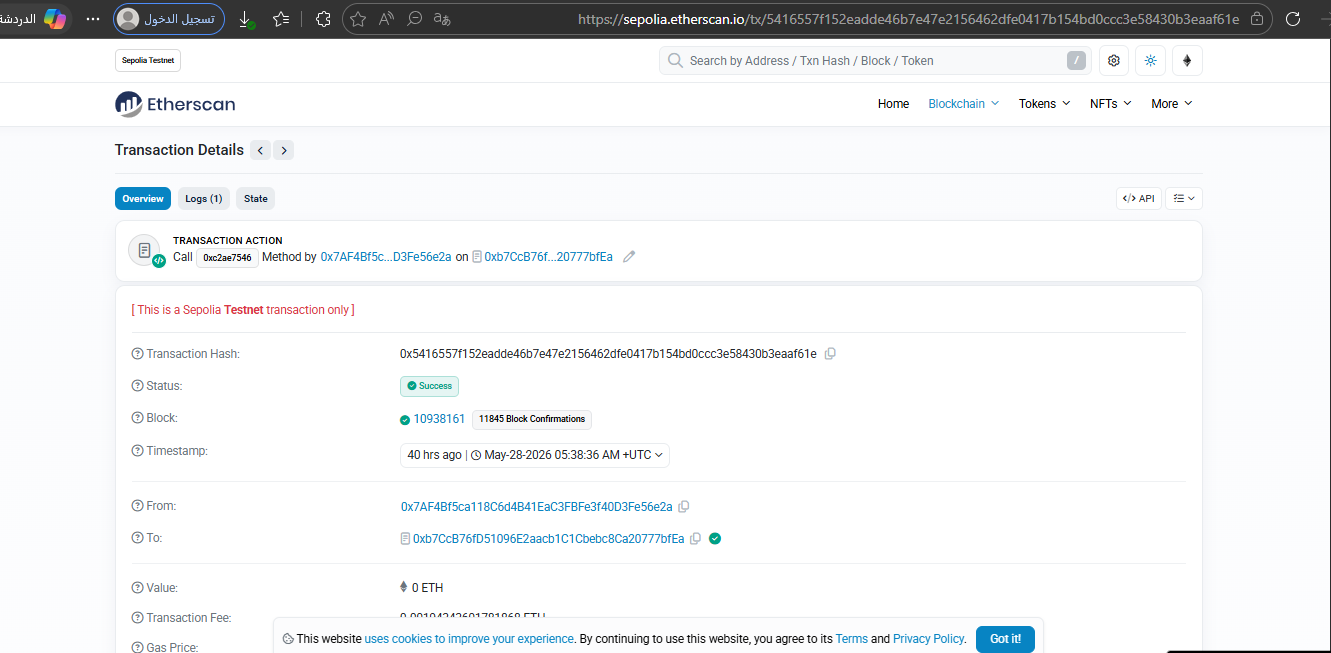This screenshot has height=653, width=1331.
Task: Click the Translate page icon
Action: tap(442, 19)
